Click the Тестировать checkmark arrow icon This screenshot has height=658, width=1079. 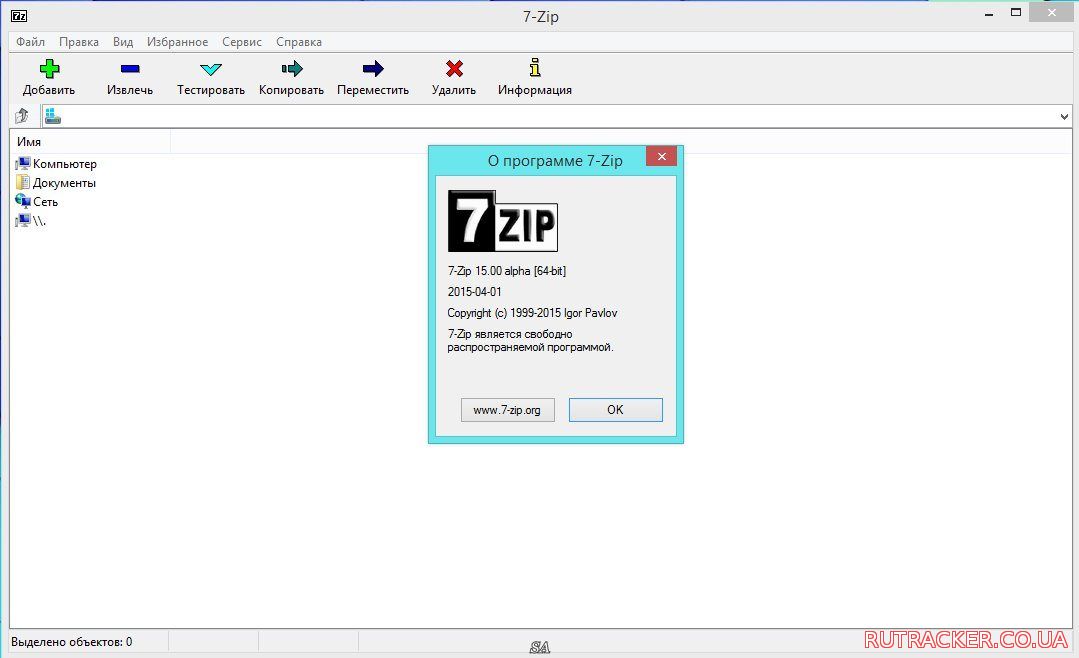point(211,69)
